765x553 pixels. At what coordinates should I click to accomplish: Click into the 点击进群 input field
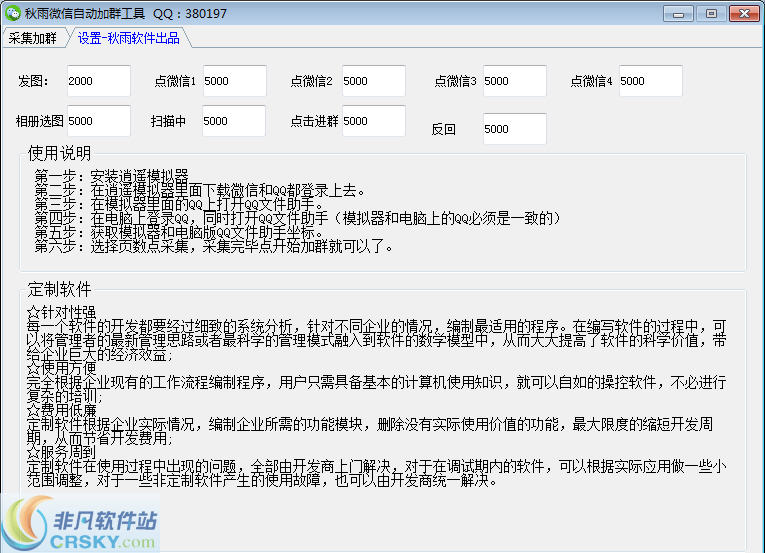coord(374,121)
